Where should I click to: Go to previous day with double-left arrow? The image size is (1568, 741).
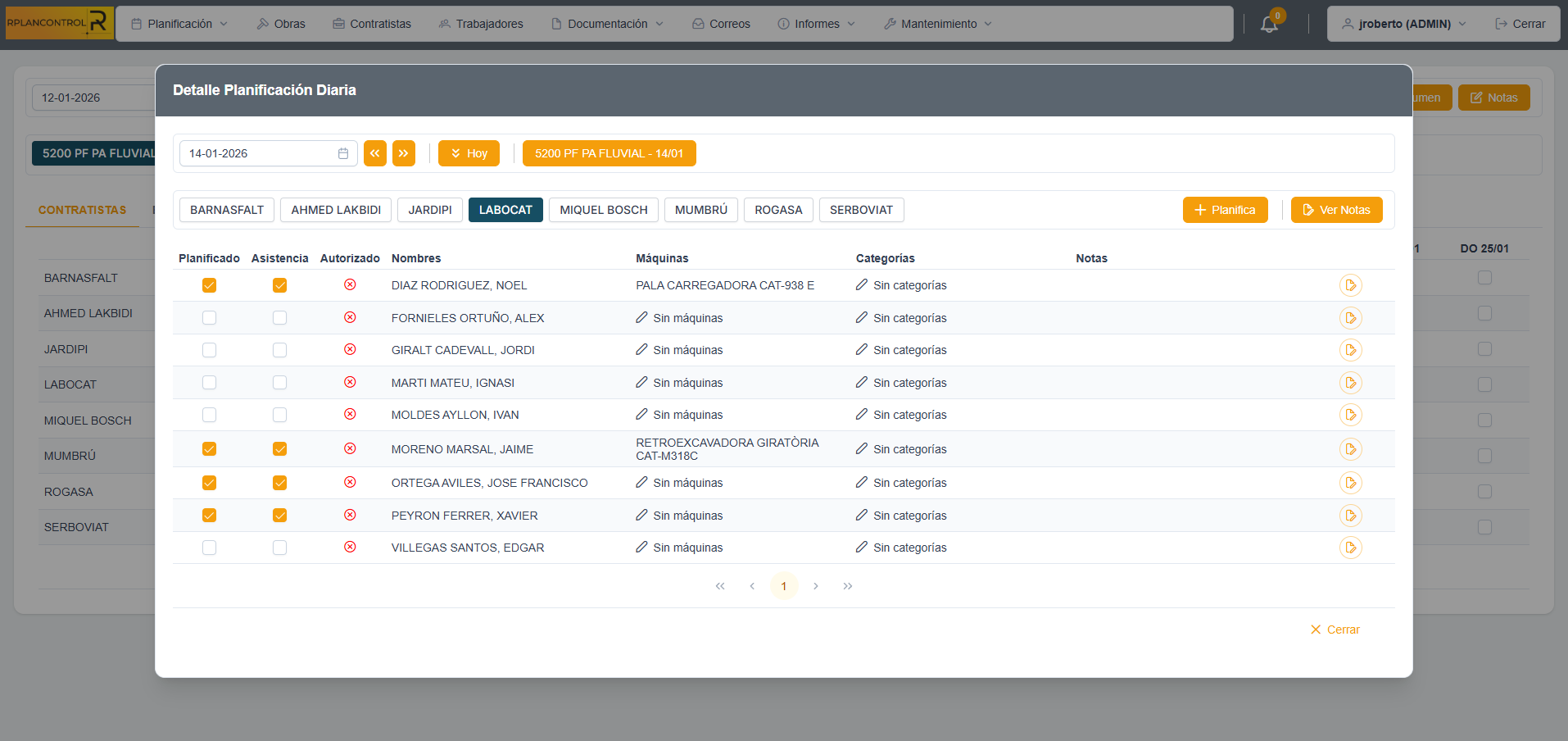[375, 153]
